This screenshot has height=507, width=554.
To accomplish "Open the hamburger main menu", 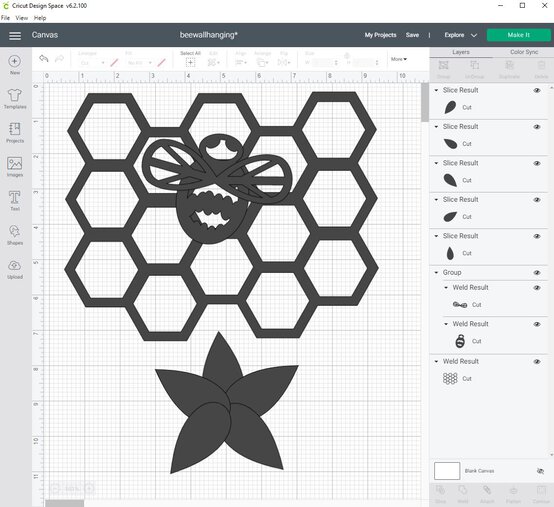I will tap(15, 35).
